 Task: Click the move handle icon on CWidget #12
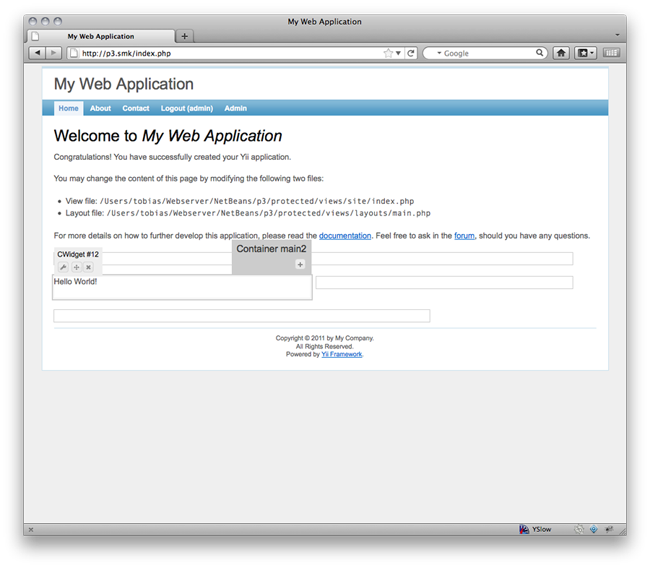[x=76, y=267]
